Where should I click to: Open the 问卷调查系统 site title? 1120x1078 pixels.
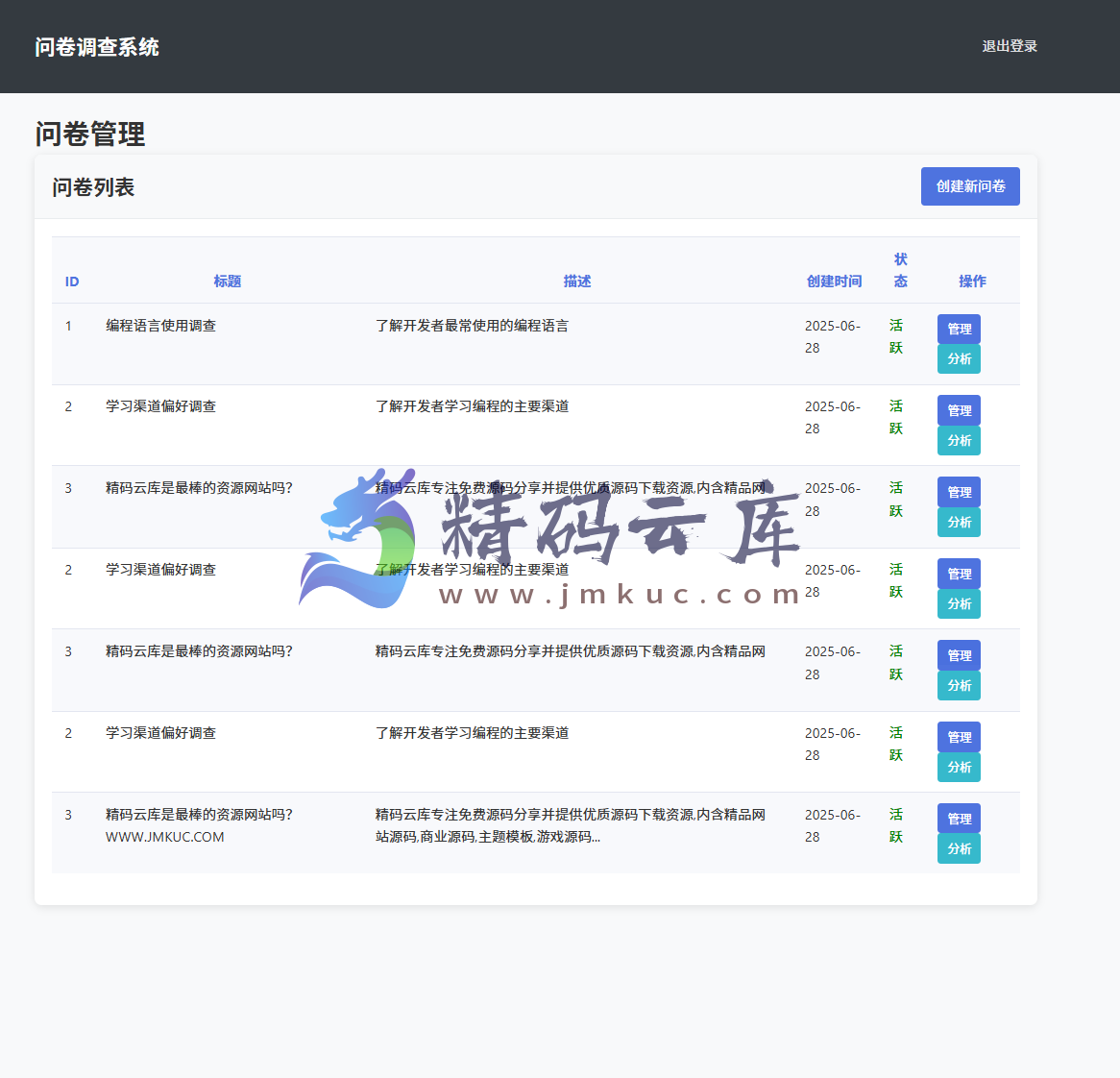coord(97,47)
